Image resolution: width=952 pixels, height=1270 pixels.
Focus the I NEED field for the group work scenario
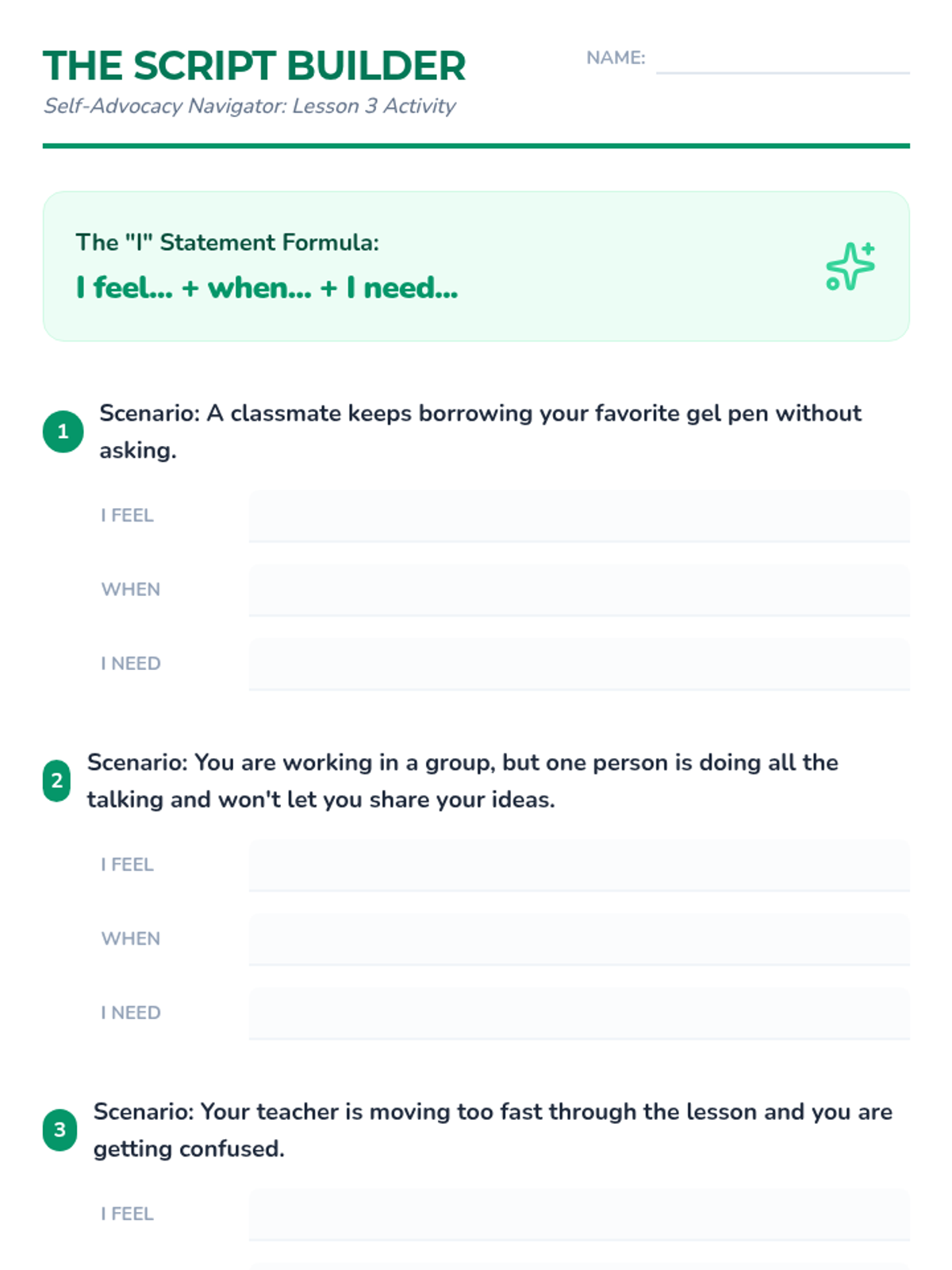coord(578,1013)
